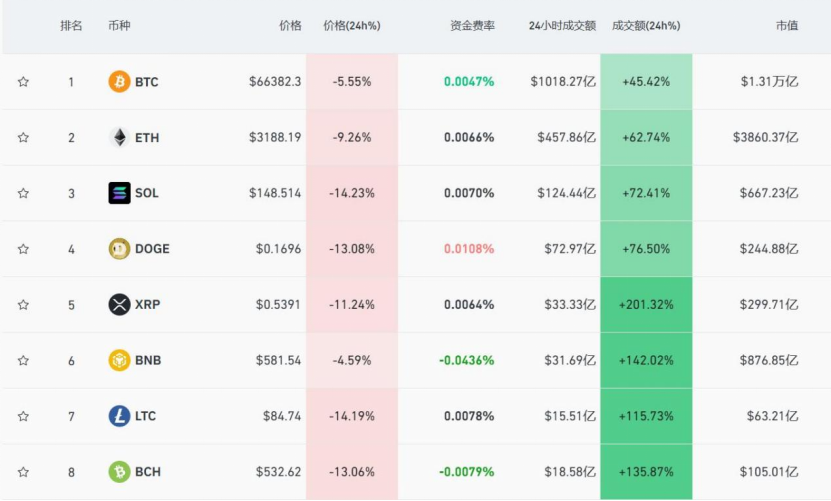This screenshot has height=501, width=831.
Task: Click the +201.32% volume change cell
Action: click(x=646, y=304)
